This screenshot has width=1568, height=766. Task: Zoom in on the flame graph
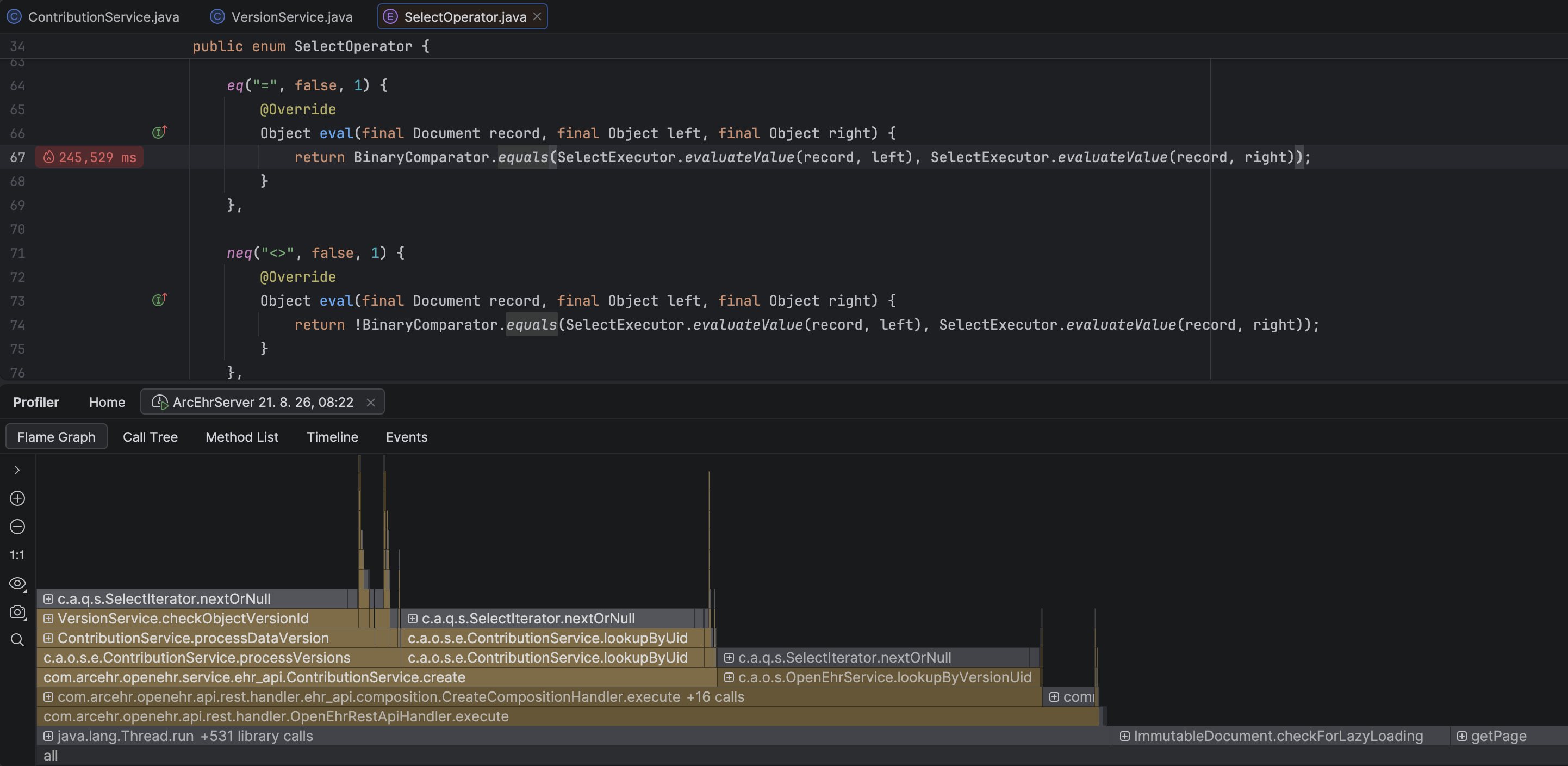17,498
